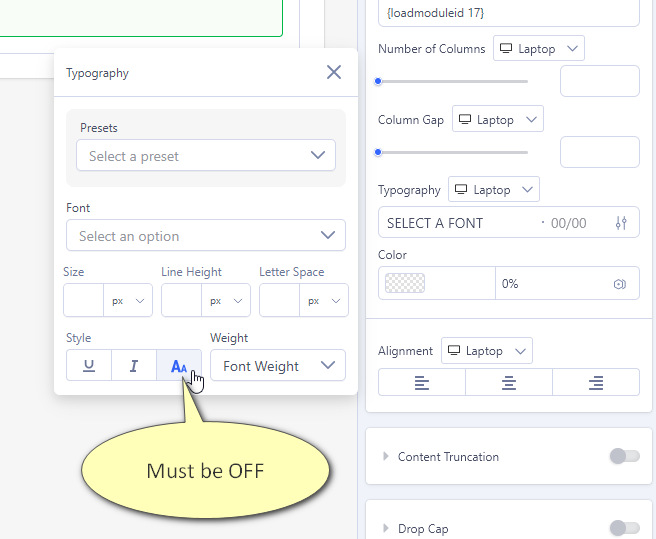Screen dimensions: 656x539
Task: Toggle the italic style icon
Action: pos(134,366)
